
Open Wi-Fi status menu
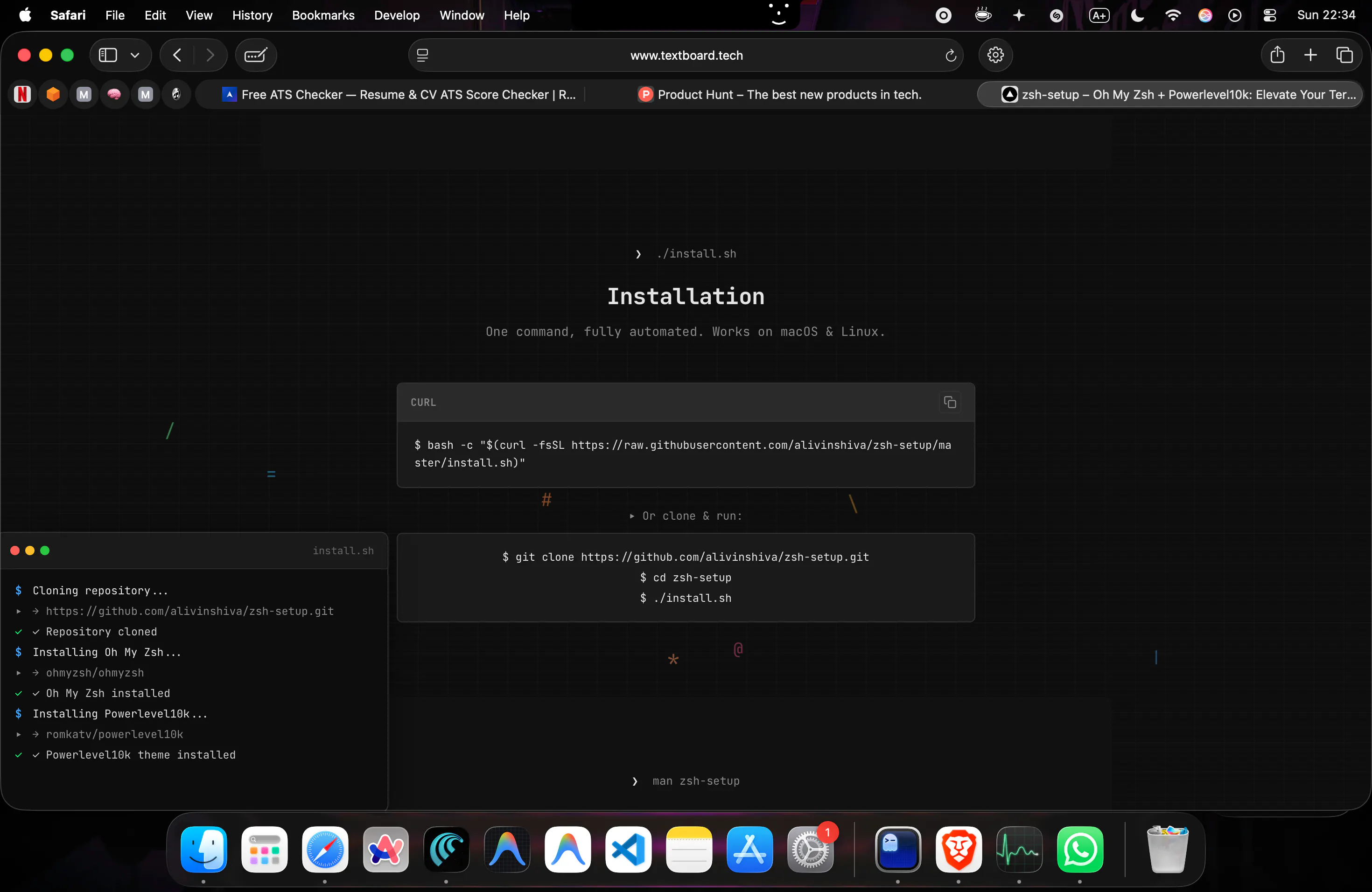click(x=1173, y=15)
